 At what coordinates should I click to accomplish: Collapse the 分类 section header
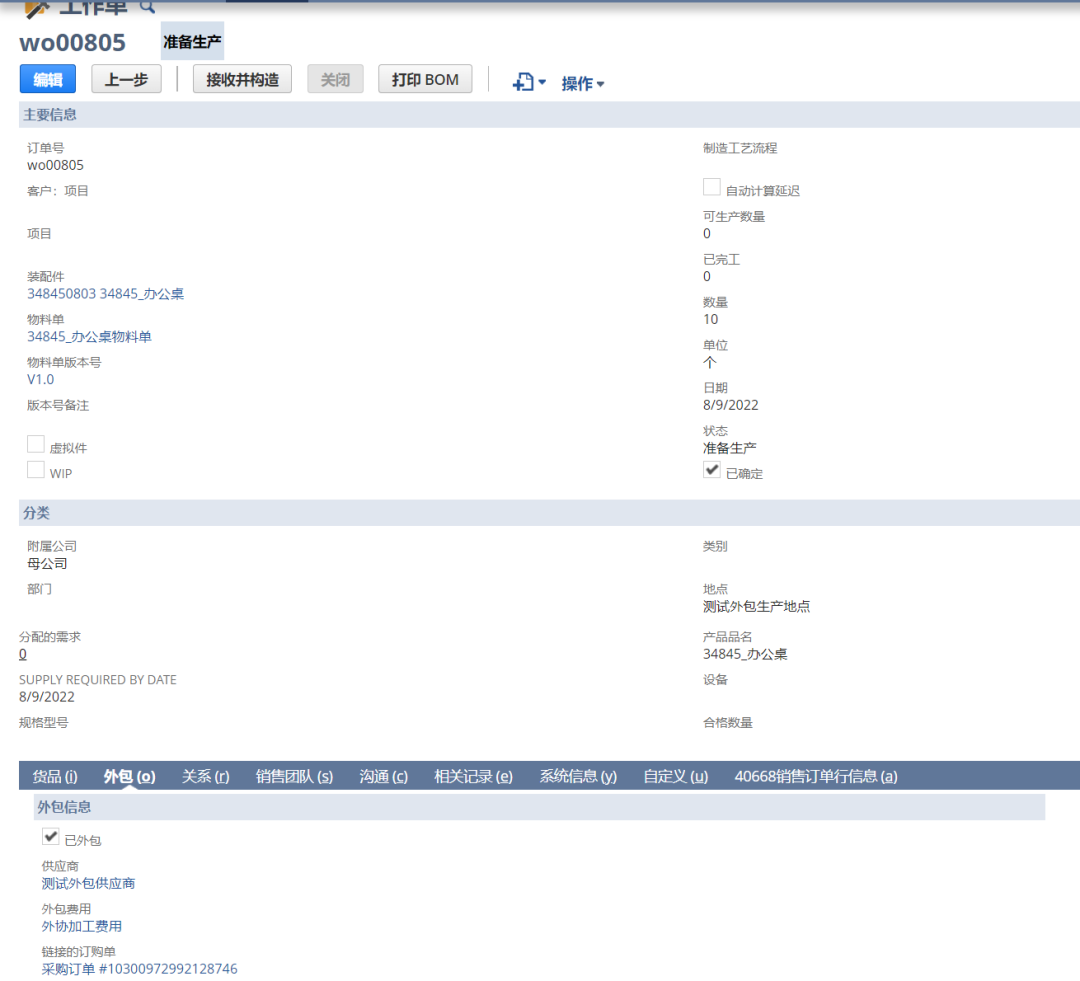pos(549,513)
